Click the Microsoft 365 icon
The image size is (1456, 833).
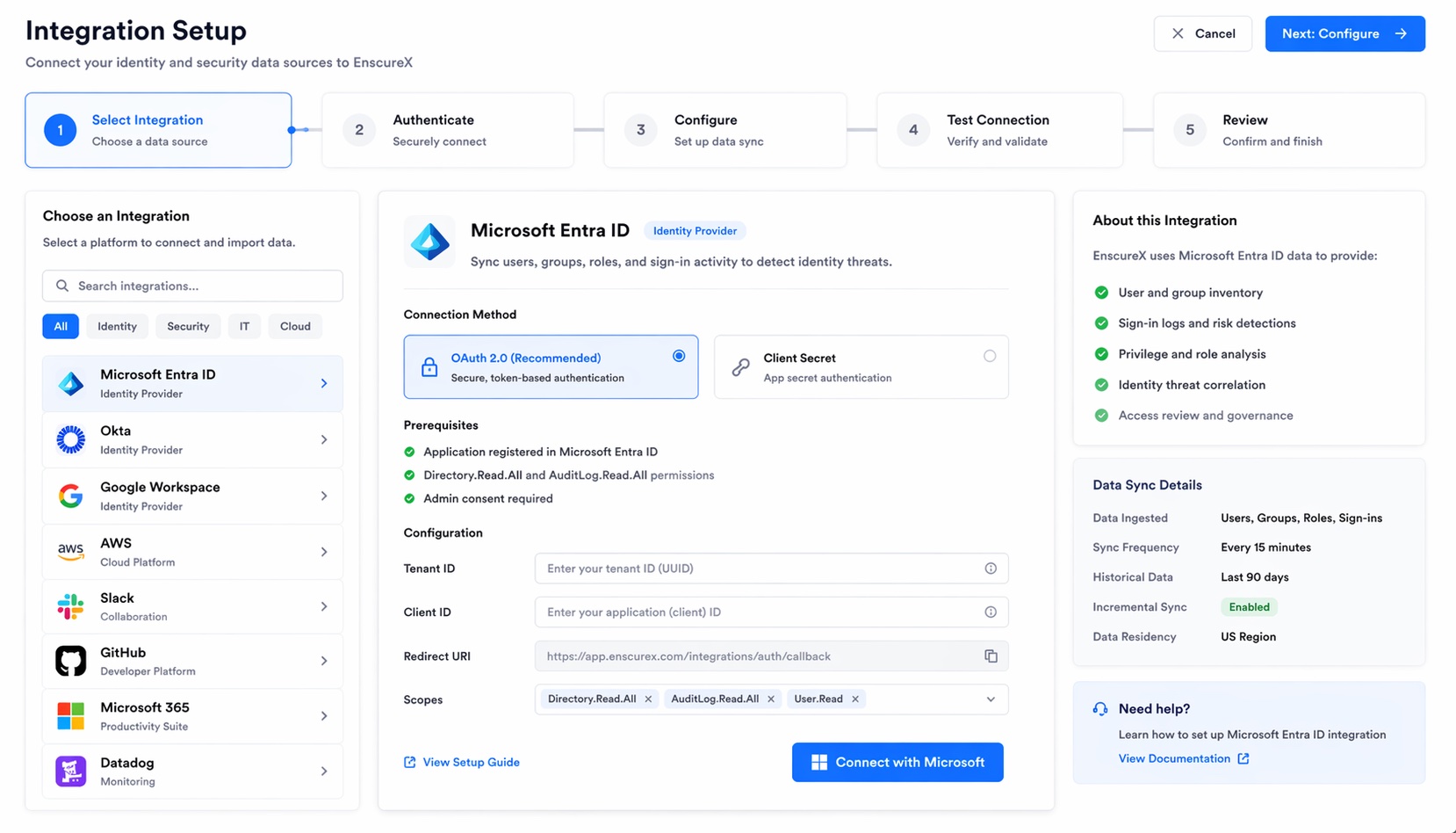pos(70,715)
